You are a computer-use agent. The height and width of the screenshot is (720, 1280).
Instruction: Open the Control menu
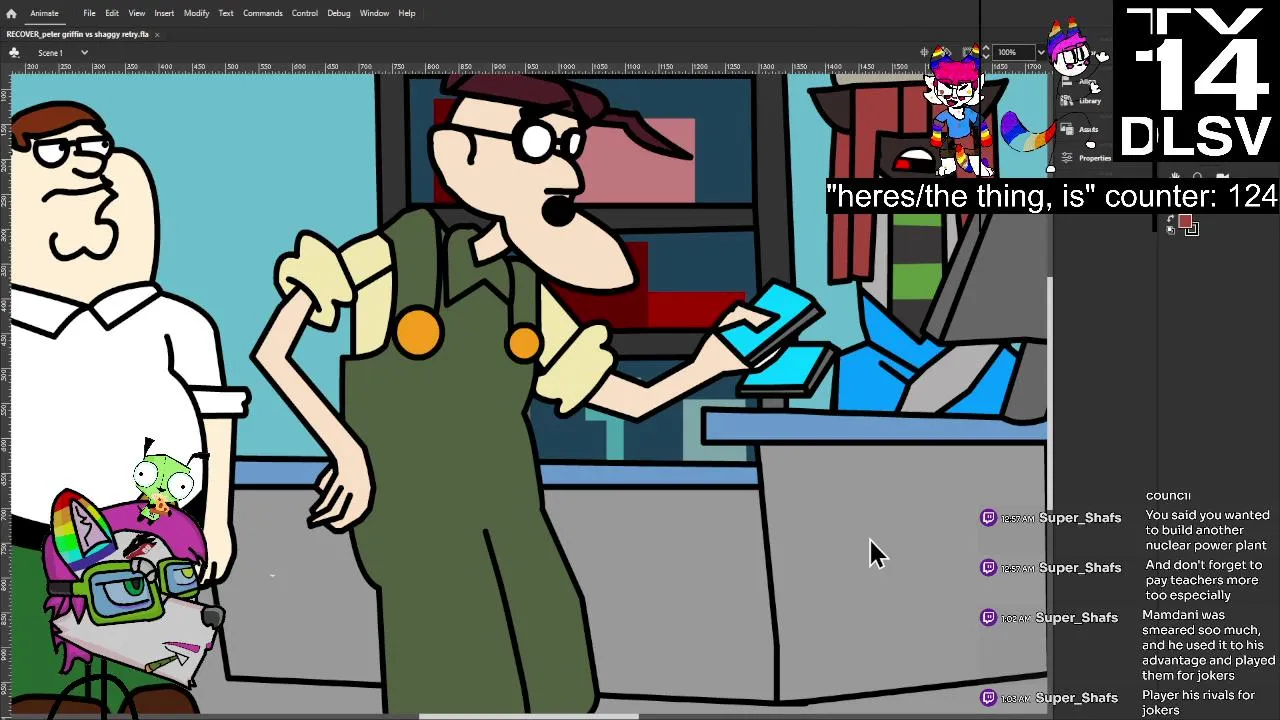click(305, 13)
